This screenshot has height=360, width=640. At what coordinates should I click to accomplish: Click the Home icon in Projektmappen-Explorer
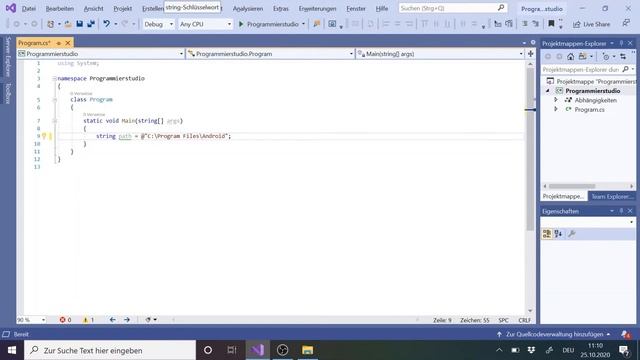(x=571, y=57)
